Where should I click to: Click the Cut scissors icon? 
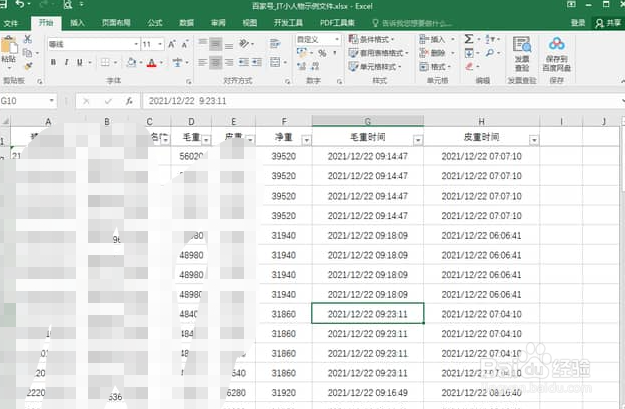(x=28, y=39)
